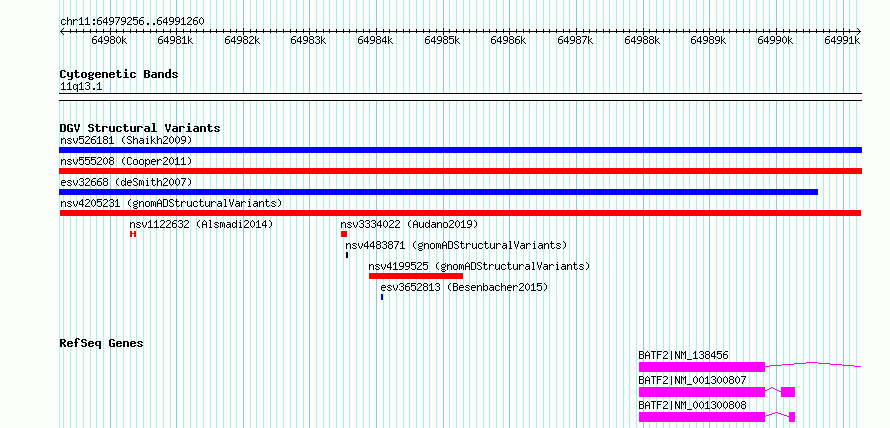Click the 11q13.1 cytogenetic band label
The image size is (890, 428).
(81, 87)
